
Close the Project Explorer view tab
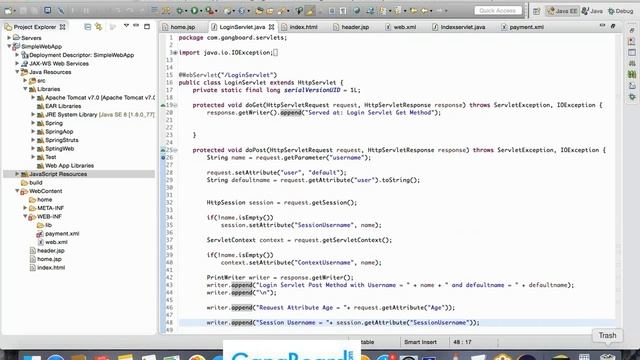(x=62, y=27)
